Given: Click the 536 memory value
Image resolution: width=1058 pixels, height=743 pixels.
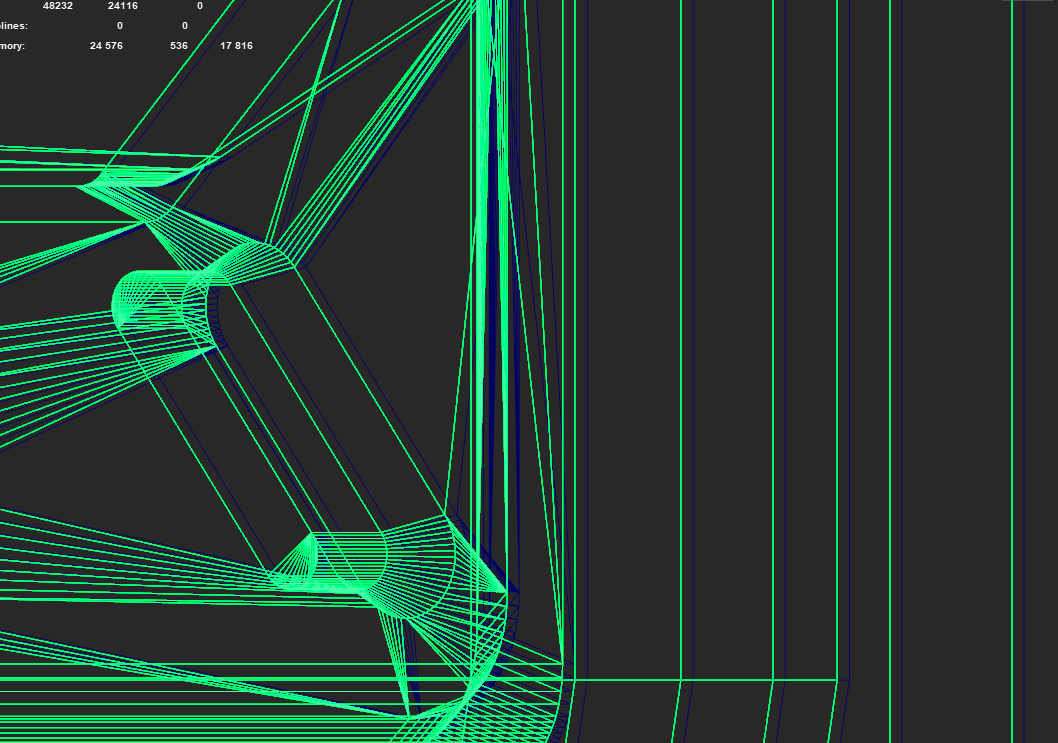Looking at the screenshot, I should tap(178, 45).
